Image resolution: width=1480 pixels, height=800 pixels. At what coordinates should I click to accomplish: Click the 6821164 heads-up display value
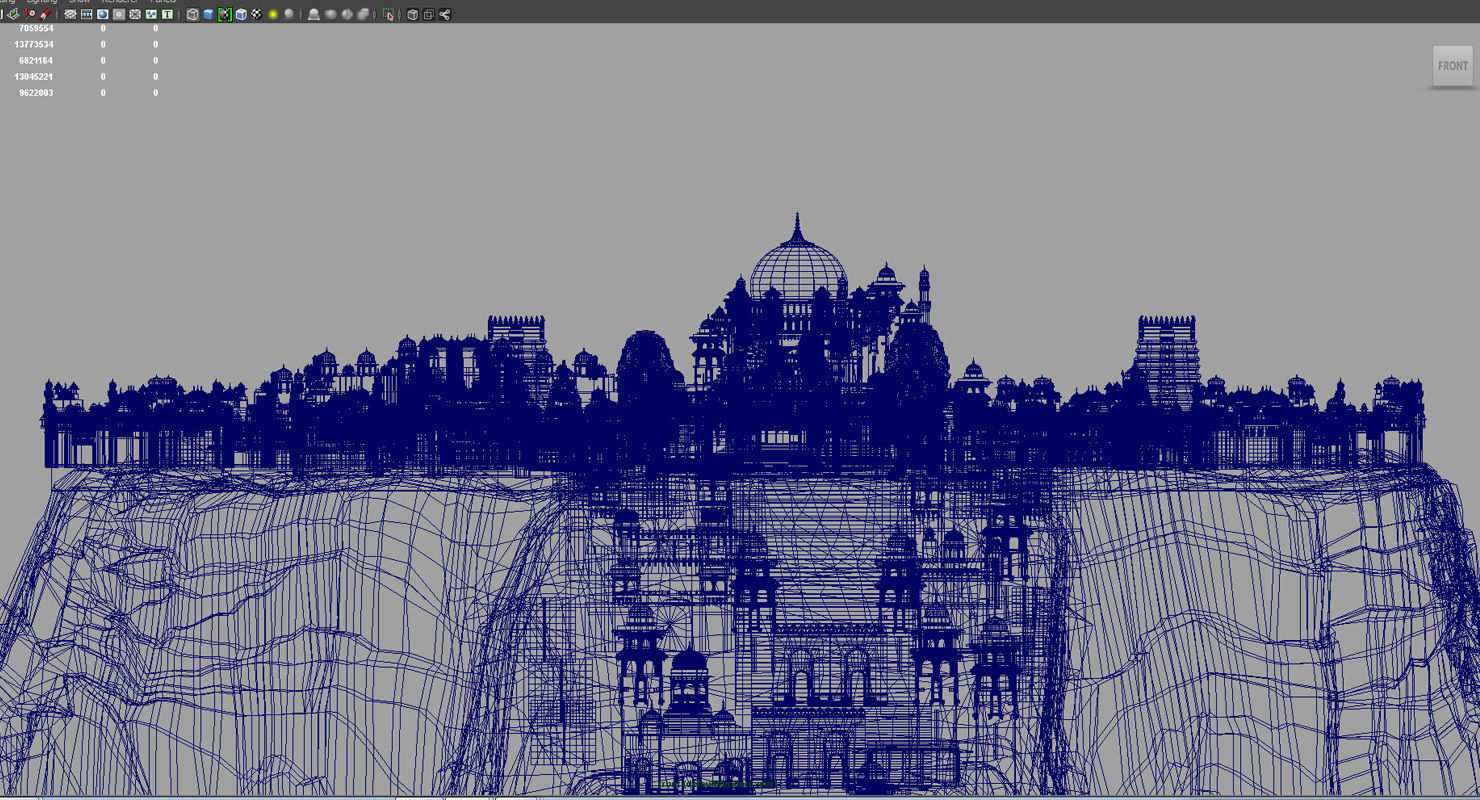point(36,61)
